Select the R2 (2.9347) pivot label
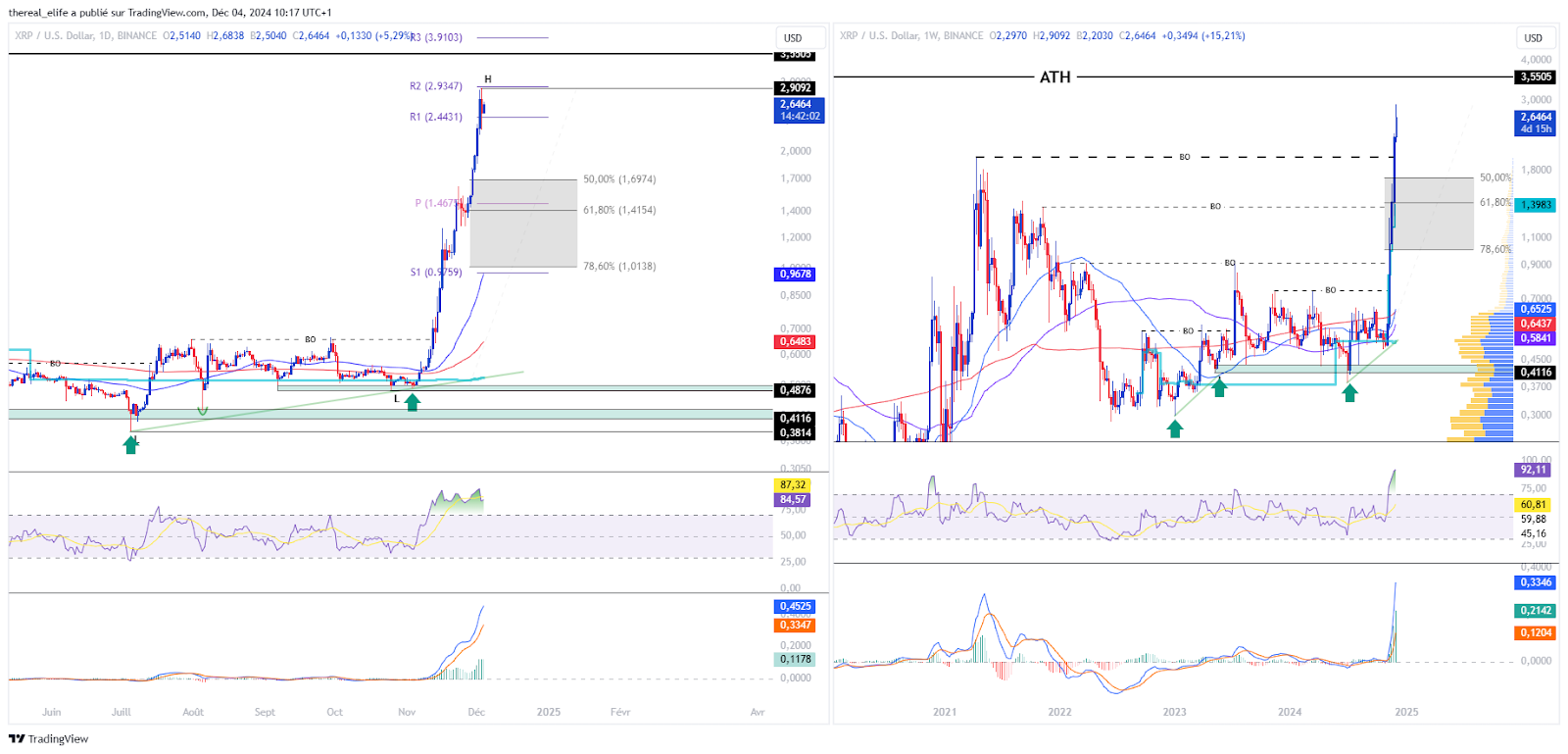1568x754 pixels. click(x=435, y=86)
